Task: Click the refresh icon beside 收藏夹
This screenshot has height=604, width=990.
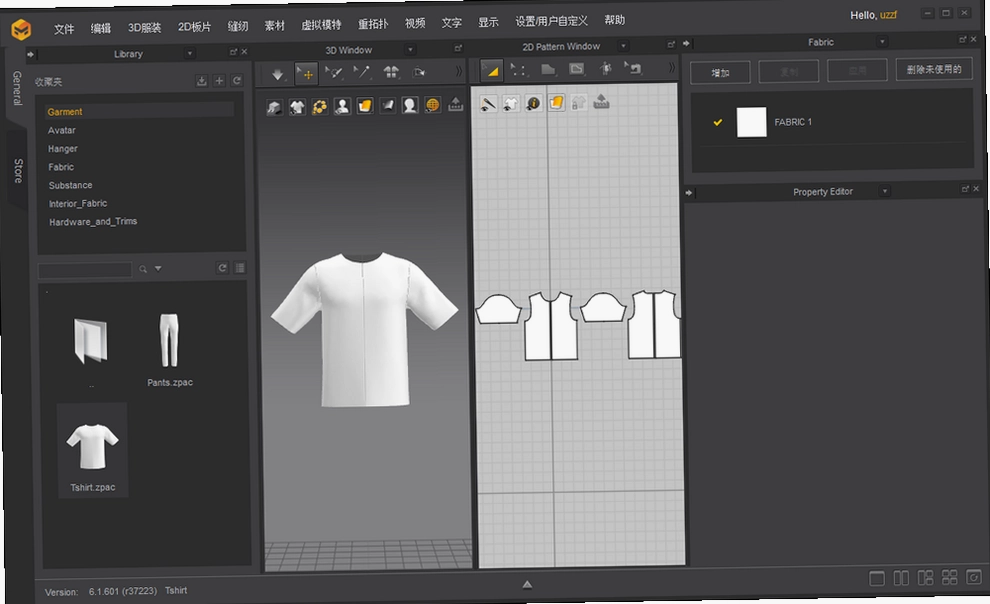Action: 237,80
